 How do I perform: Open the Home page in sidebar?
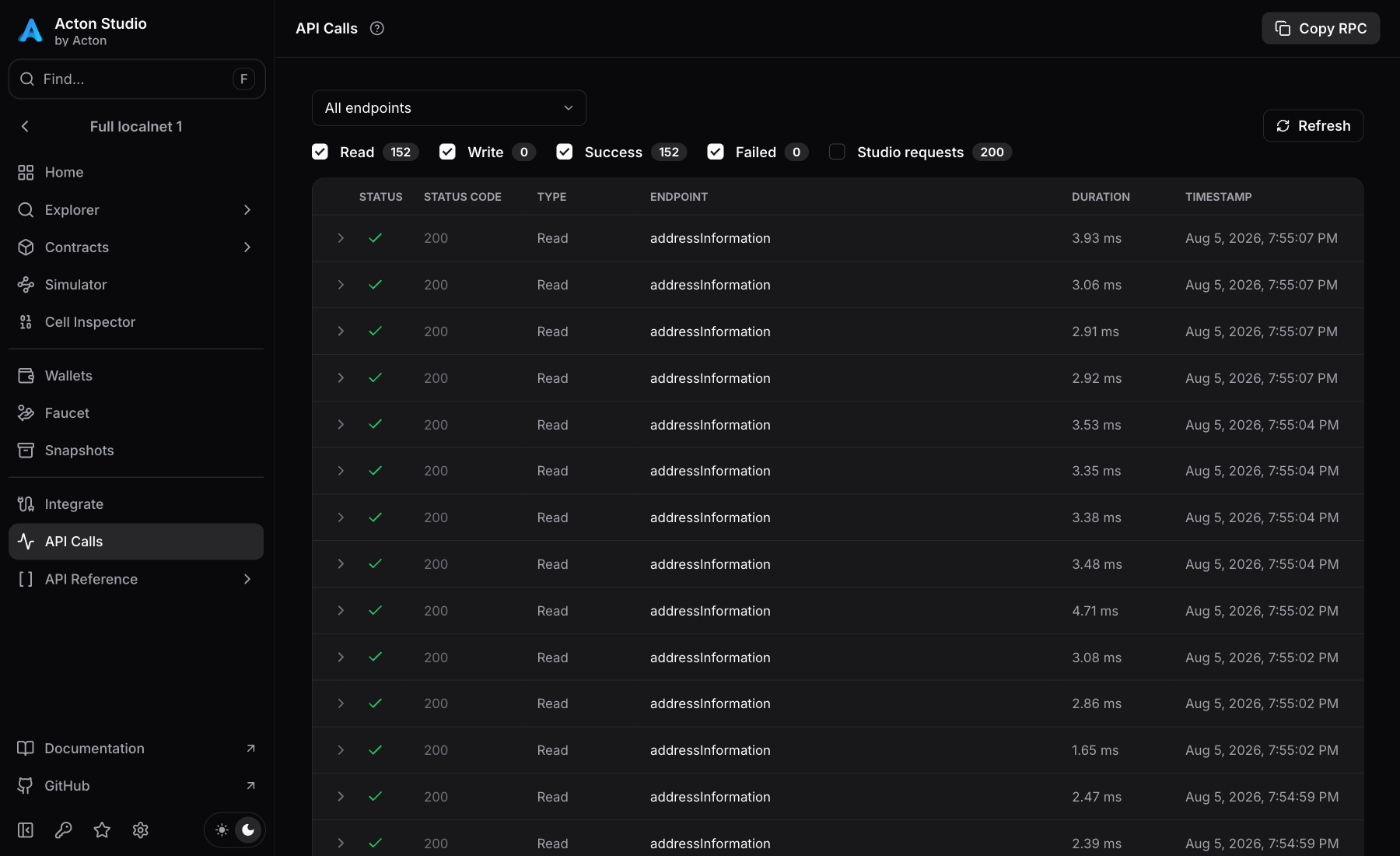(136, 173)
